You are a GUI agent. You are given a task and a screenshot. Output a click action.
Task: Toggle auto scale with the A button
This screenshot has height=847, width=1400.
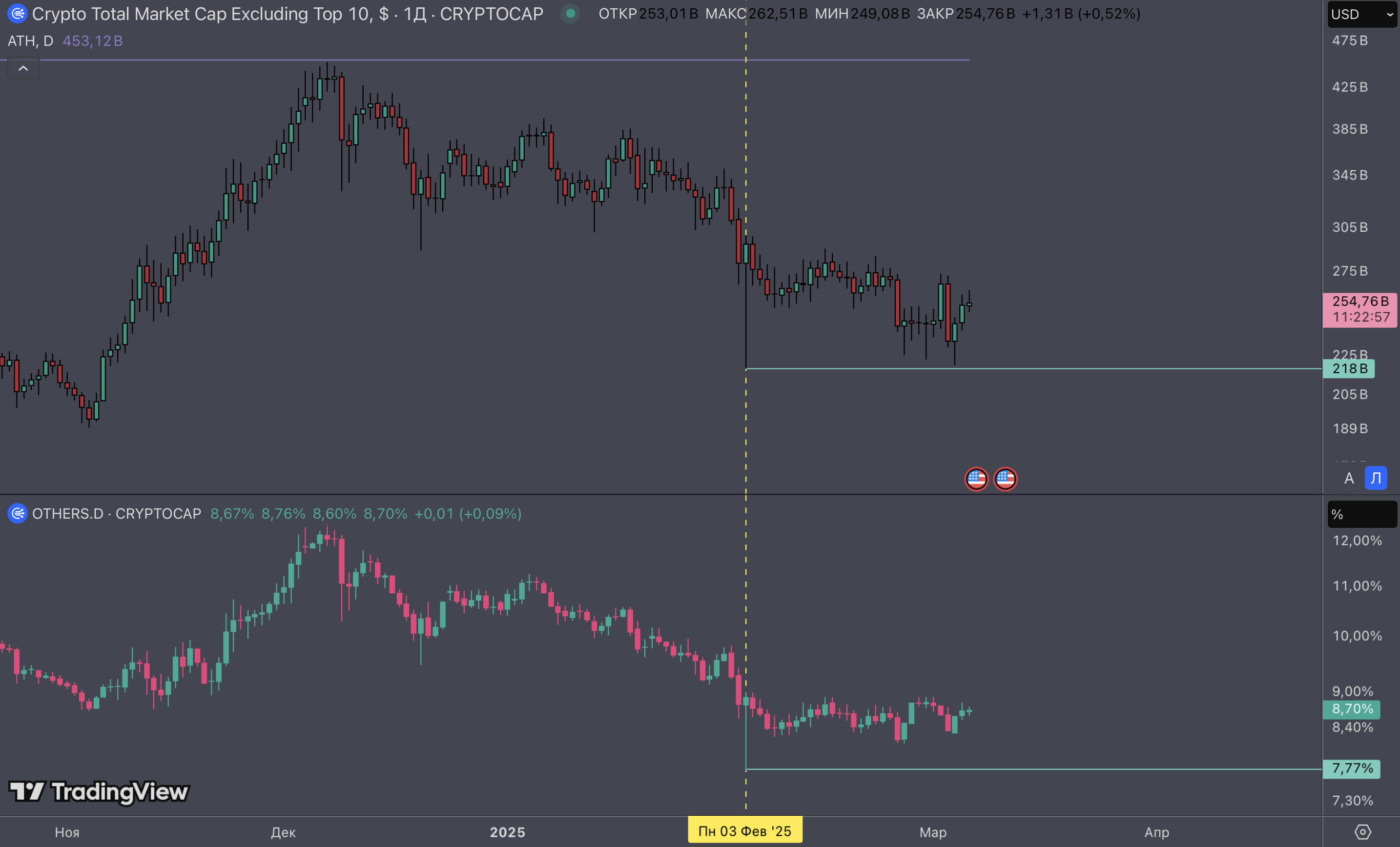[x=1349, y=478]
